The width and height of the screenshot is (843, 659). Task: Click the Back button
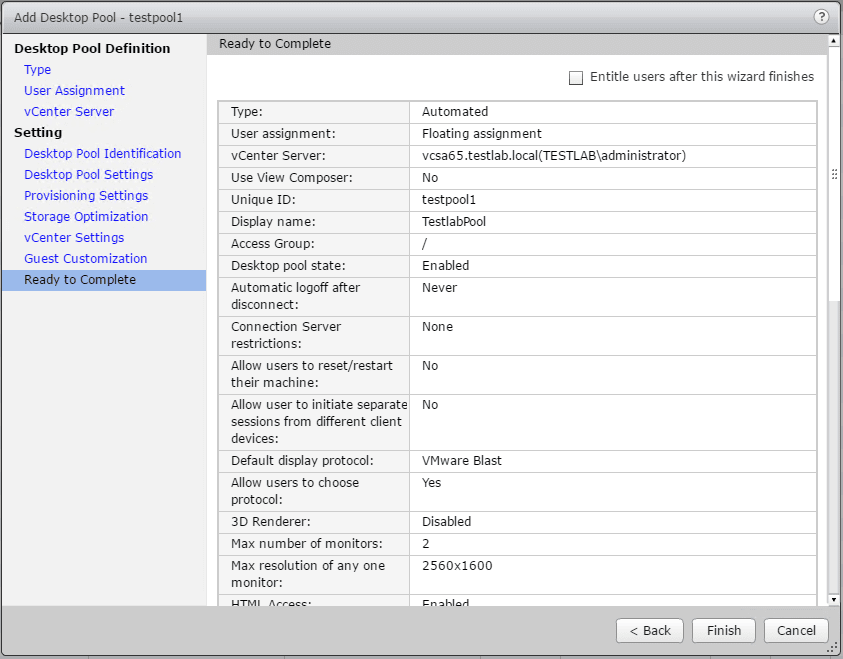click(650, 631)
